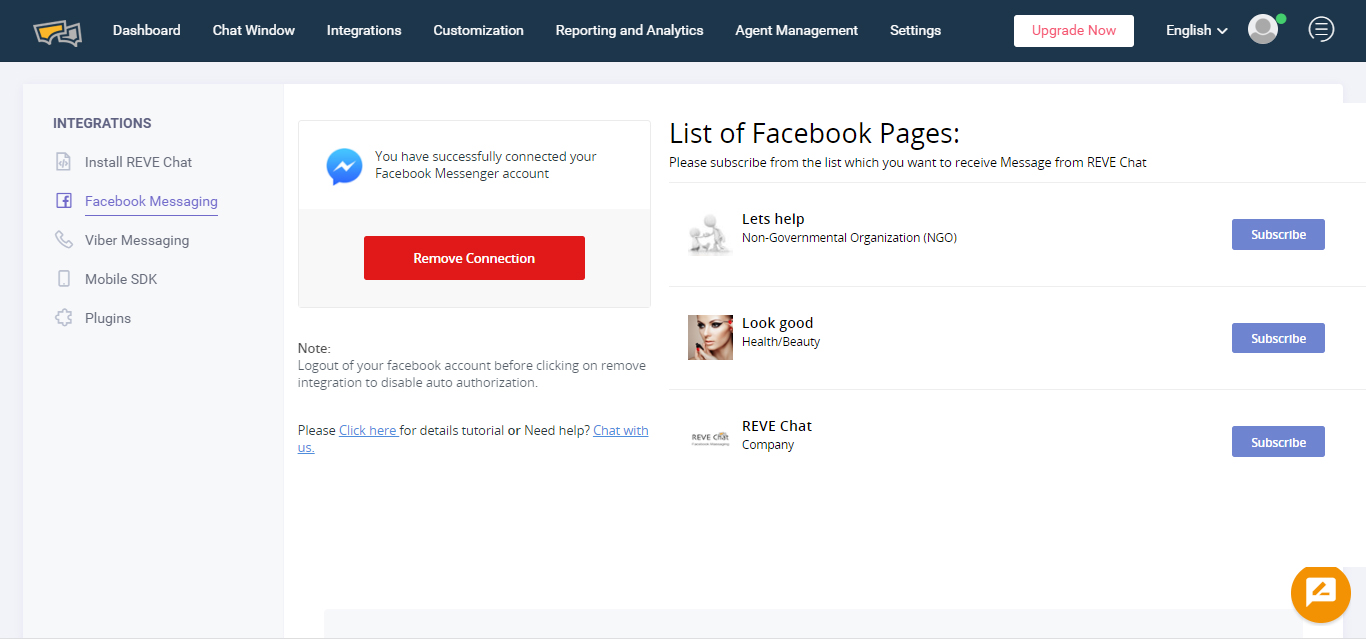
Task: Click the REVE Chat logo icon
Action: pyautogui.click(x=57, y=32)
